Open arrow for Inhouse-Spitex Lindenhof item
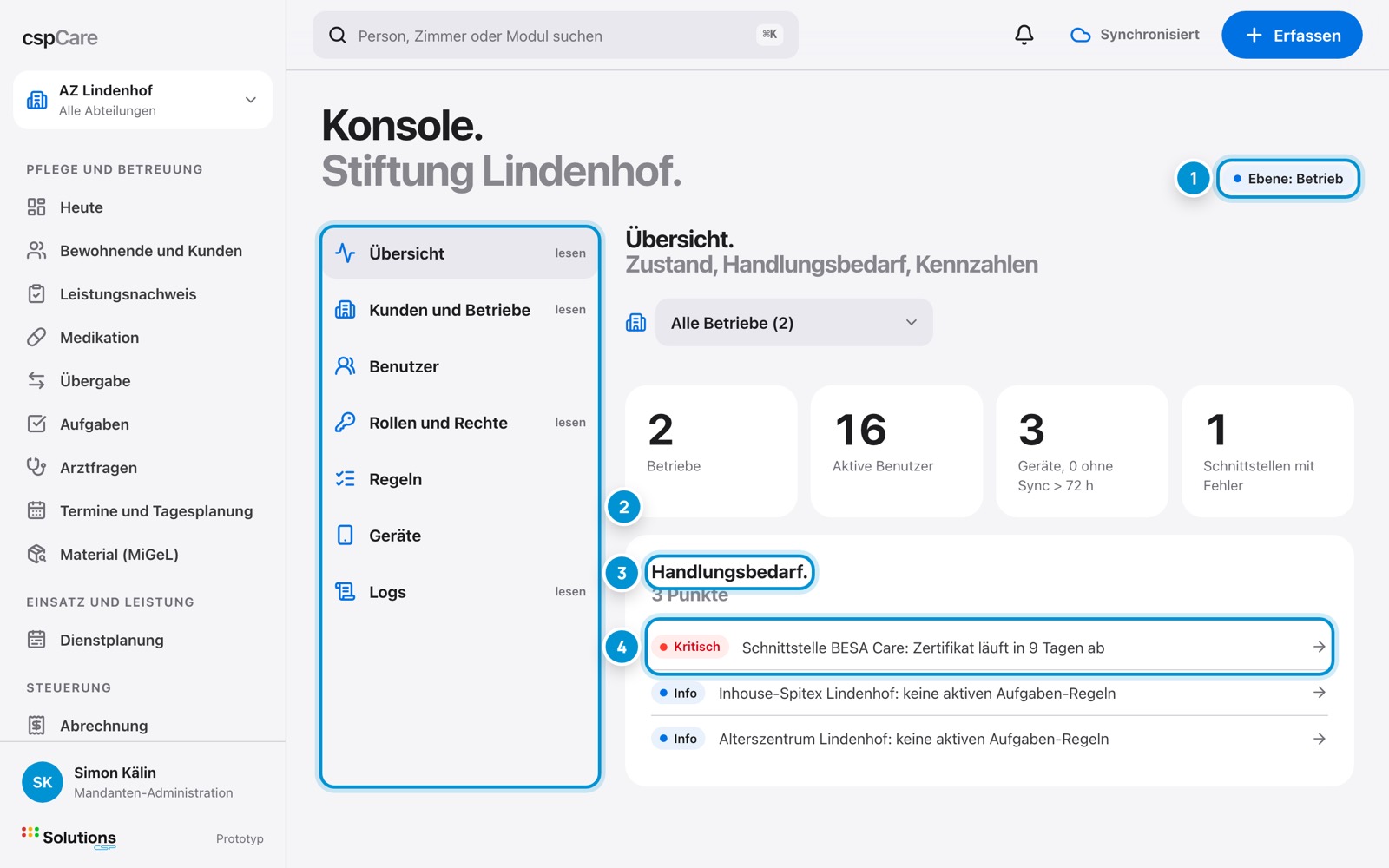1389x868 pixels. [1319, 693]
